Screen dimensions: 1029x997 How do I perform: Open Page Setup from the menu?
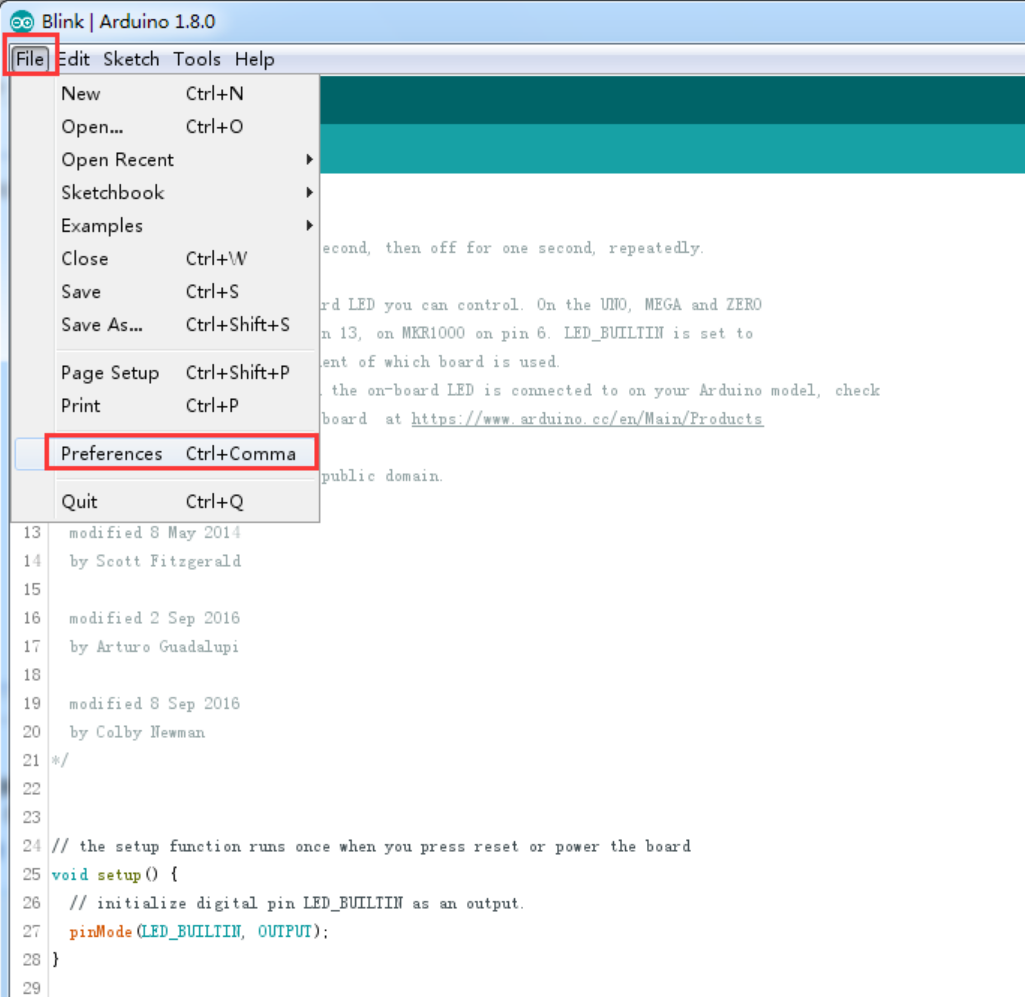coord(165,373)
